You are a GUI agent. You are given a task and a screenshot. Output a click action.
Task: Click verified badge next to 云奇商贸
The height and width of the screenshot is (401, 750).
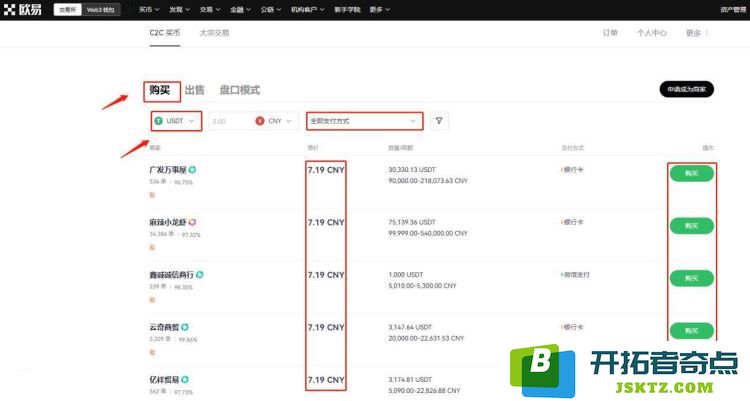coord(185,327)
